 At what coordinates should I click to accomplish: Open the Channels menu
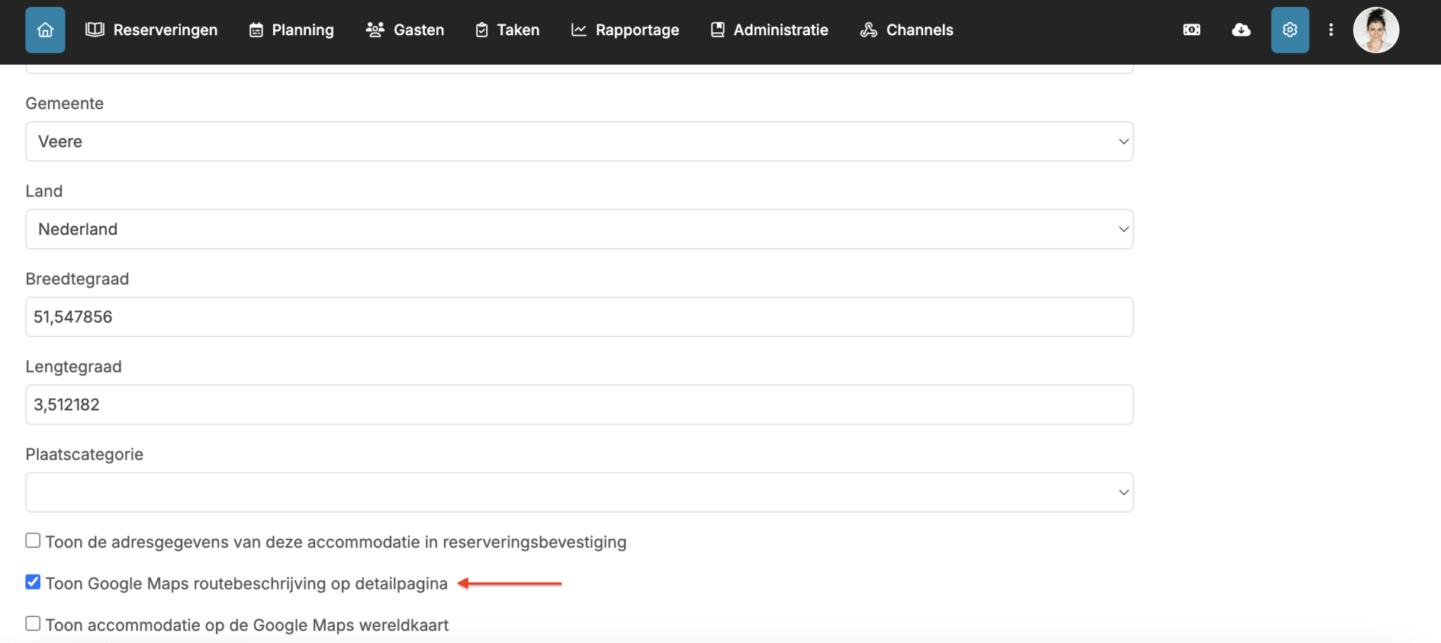click(906, 30)
